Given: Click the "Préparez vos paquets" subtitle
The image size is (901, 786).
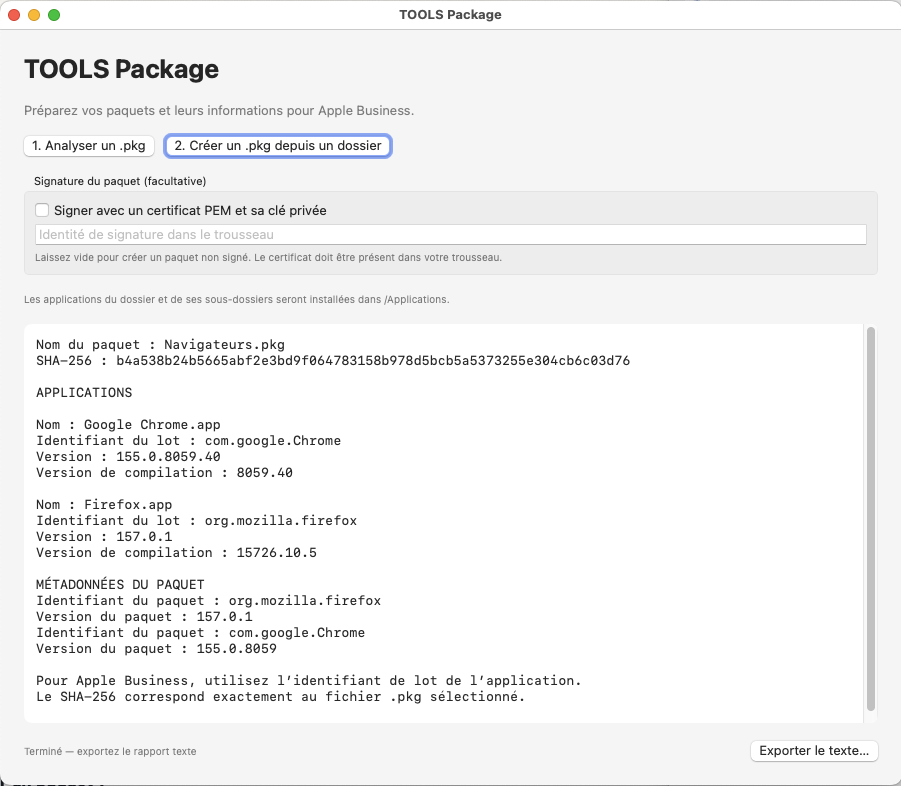Looking at the screenshot, I should (x=219, y=110).
